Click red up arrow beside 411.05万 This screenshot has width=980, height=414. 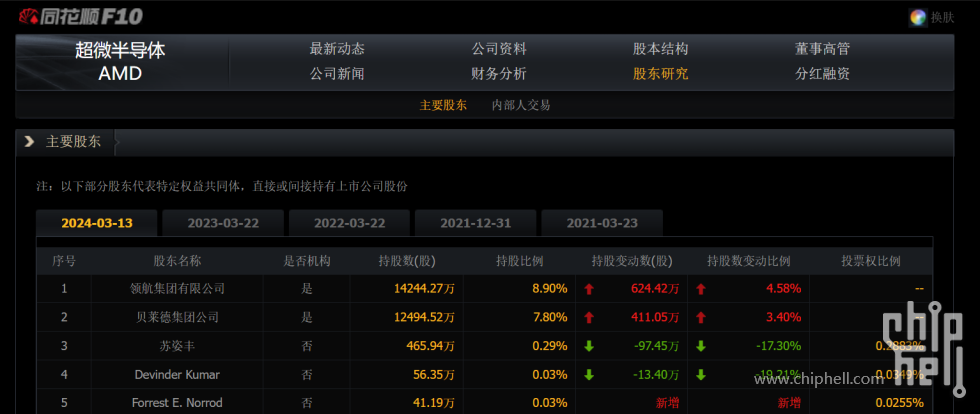(x=588, y=318)
